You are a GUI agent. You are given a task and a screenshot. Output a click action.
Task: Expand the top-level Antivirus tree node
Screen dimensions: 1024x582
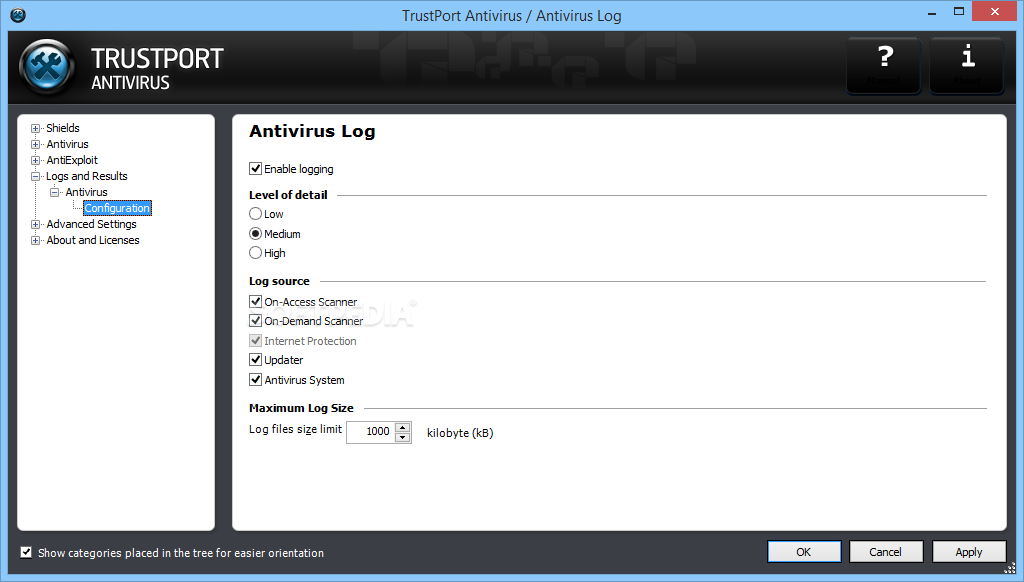(x=35, y=144)
